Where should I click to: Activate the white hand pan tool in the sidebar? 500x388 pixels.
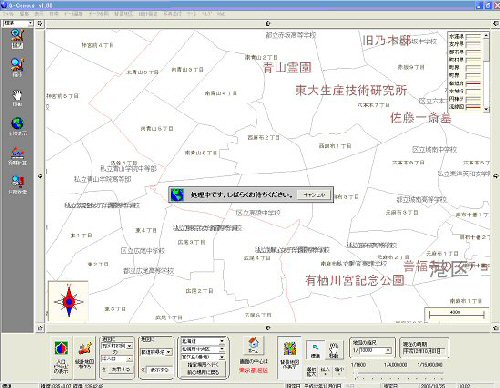pos(17,98)
